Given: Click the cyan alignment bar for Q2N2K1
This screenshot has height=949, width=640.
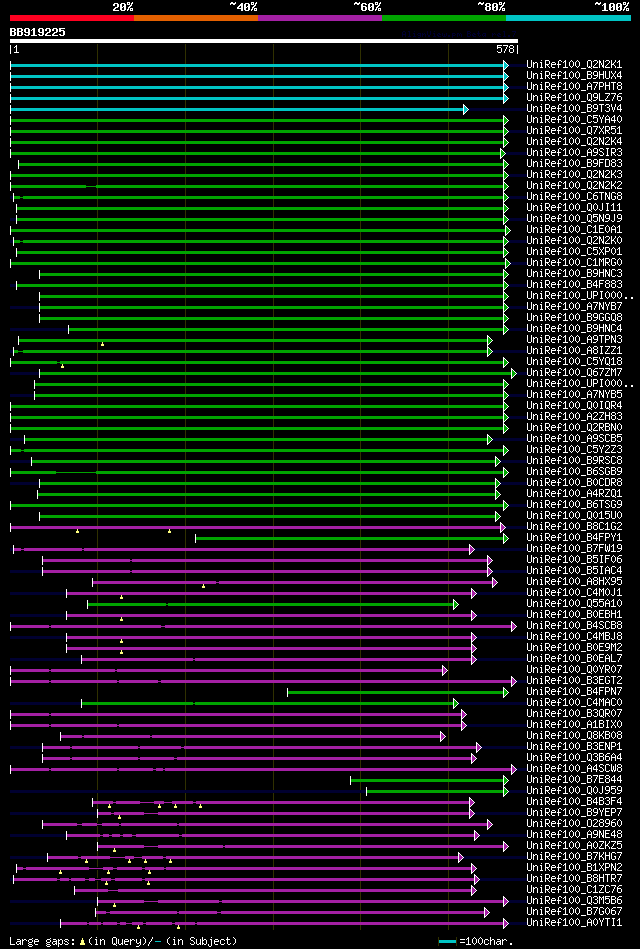Looking at the screenshot, I should tap(257, 65).
